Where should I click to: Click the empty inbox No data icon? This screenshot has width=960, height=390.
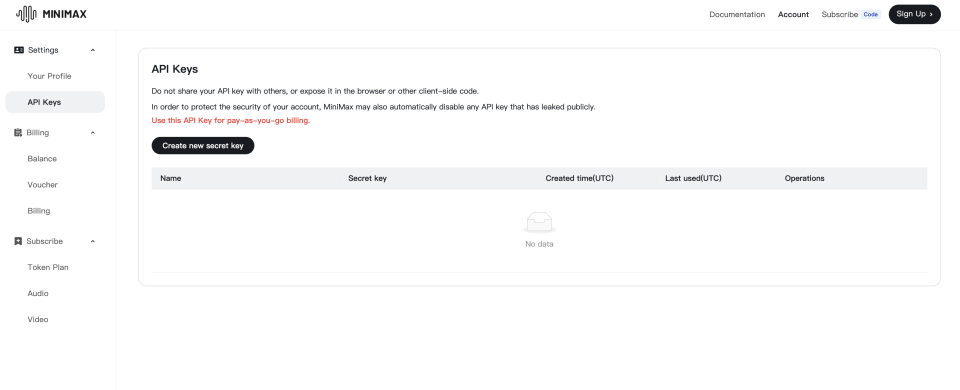[x=539, y=222]
